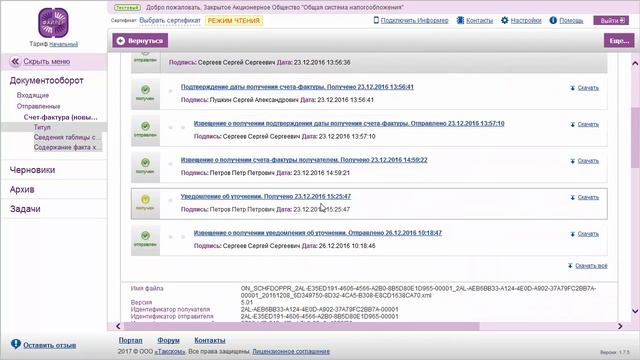Click green status icon of notice sent 13:57:10
This screenshot has height=360, width=640.
point(145,126)
